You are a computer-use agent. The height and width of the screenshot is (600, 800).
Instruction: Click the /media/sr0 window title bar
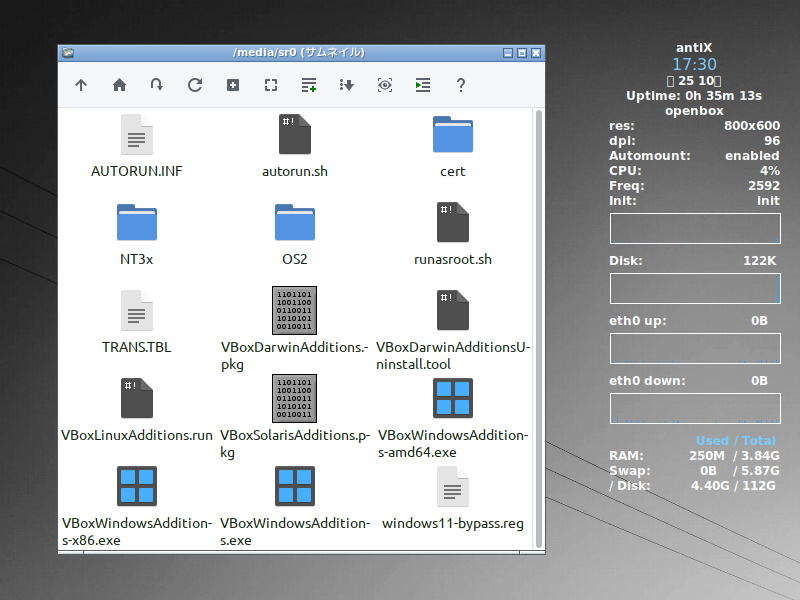pyautogui.click(x=299, y=53)
